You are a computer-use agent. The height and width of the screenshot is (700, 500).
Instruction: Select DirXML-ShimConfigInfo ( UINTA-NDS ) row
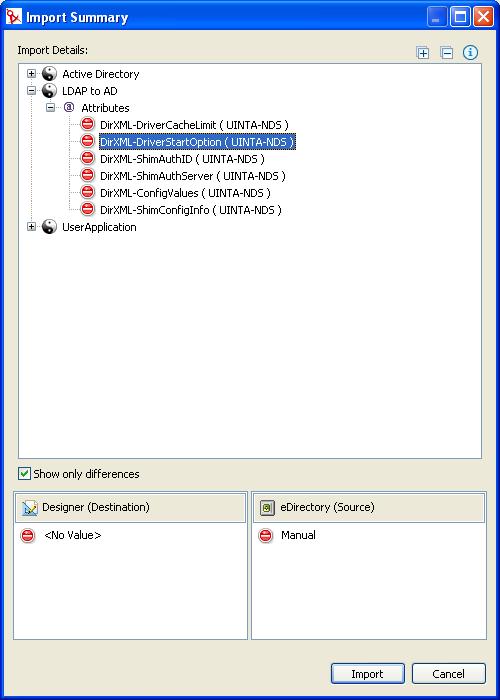[191, 210]
